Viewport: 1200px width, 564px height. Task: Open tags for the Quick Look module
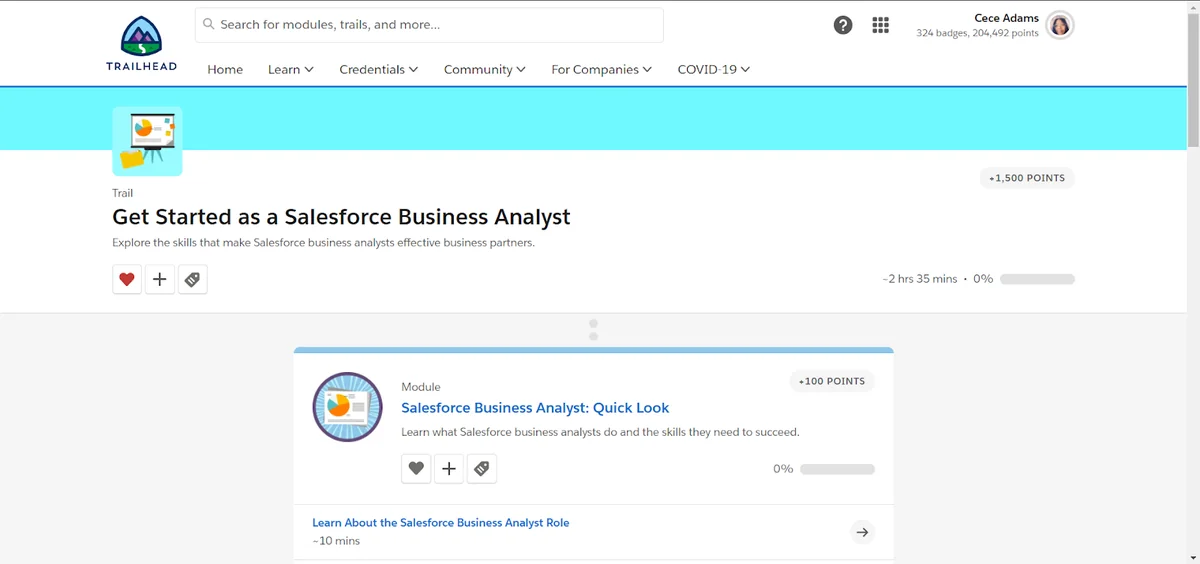coord(482,468)
